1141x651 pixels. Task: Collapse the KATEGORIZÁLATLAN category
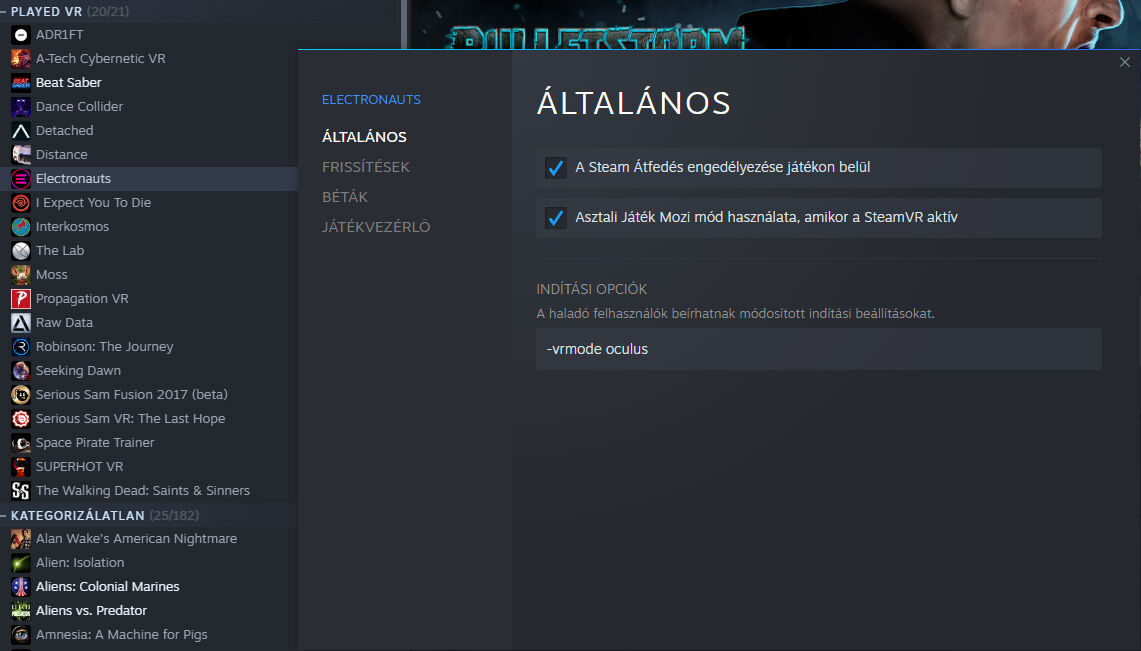[x=4, y=515]
